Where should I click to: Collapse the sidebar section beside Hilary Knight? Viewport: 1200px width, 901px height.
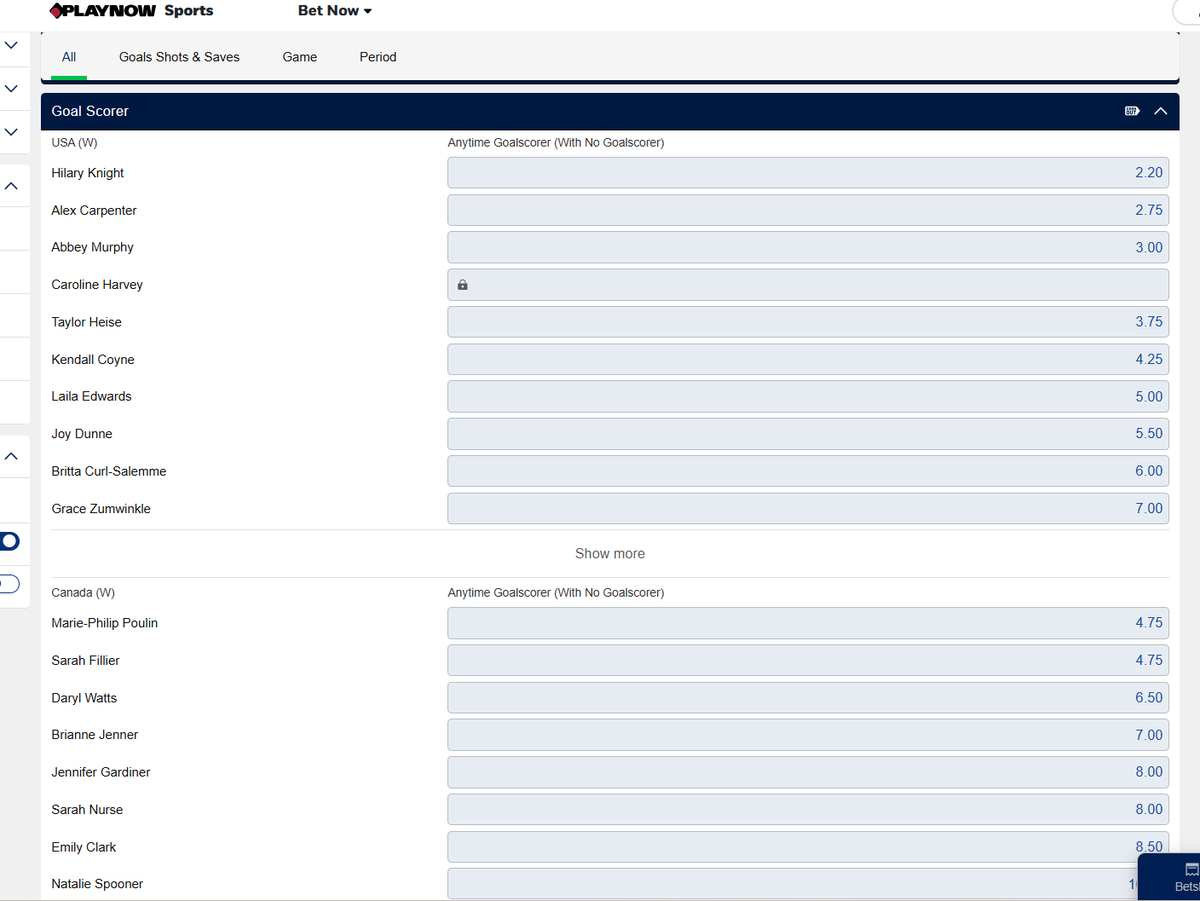click(x=11, y=186)
